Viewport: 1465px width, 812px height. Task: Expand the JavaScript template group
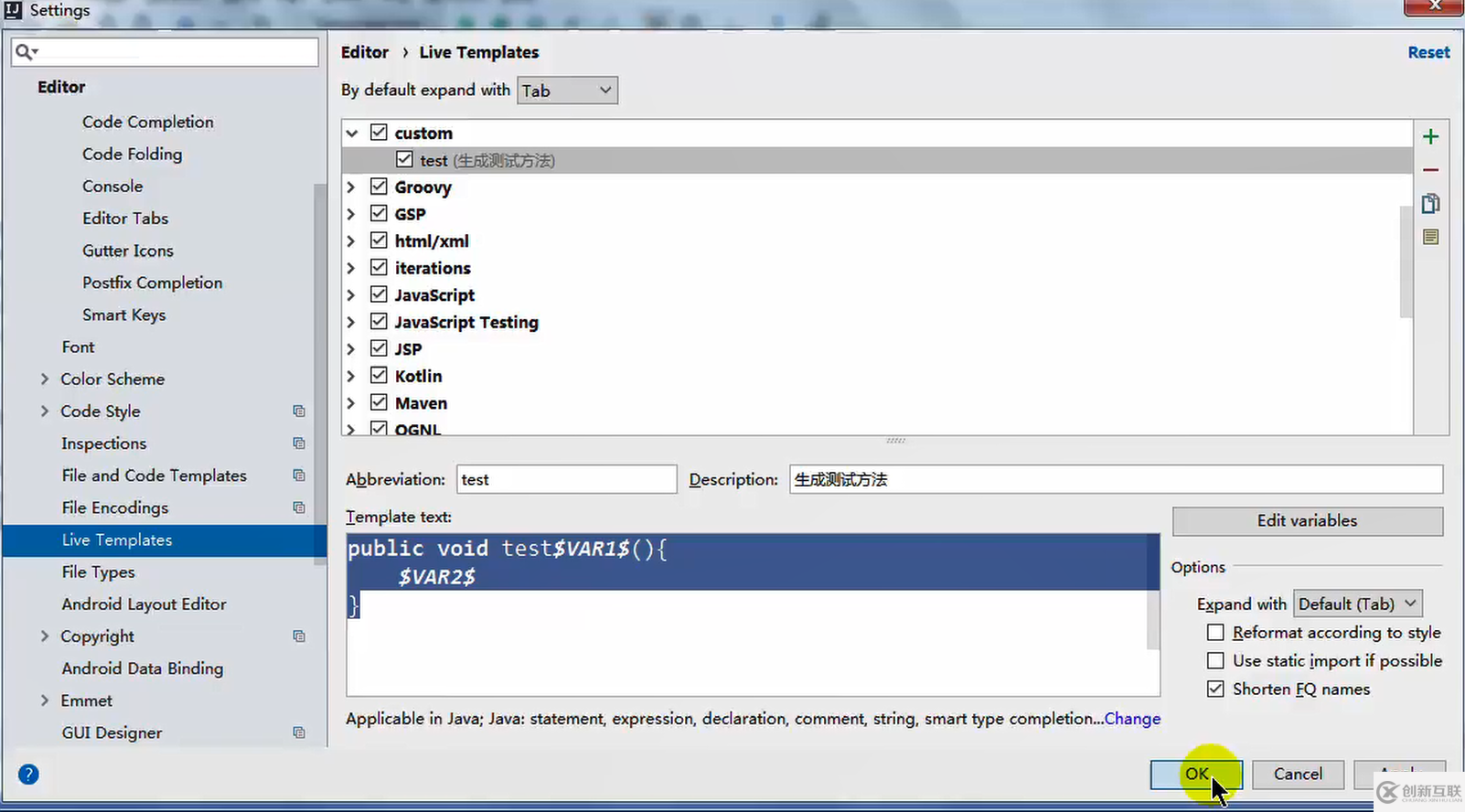(x=351, y=295)
